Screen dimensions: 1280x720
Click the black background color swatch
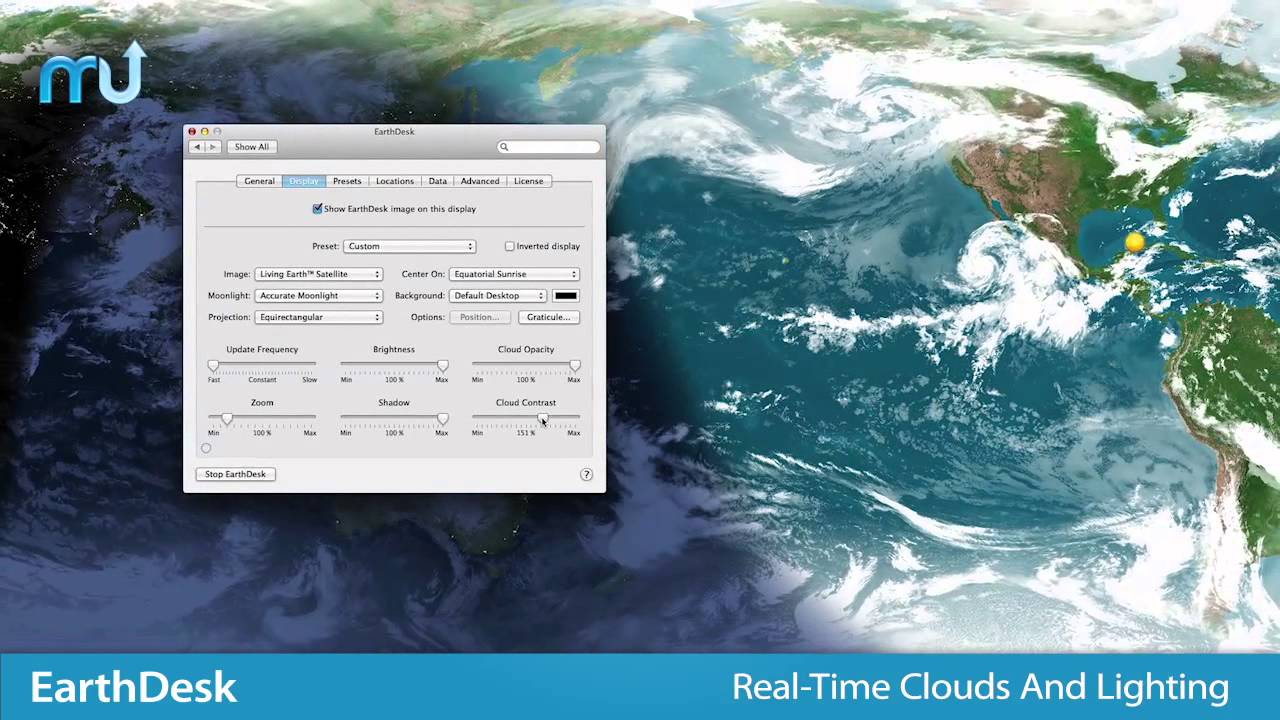click(566, 296)
